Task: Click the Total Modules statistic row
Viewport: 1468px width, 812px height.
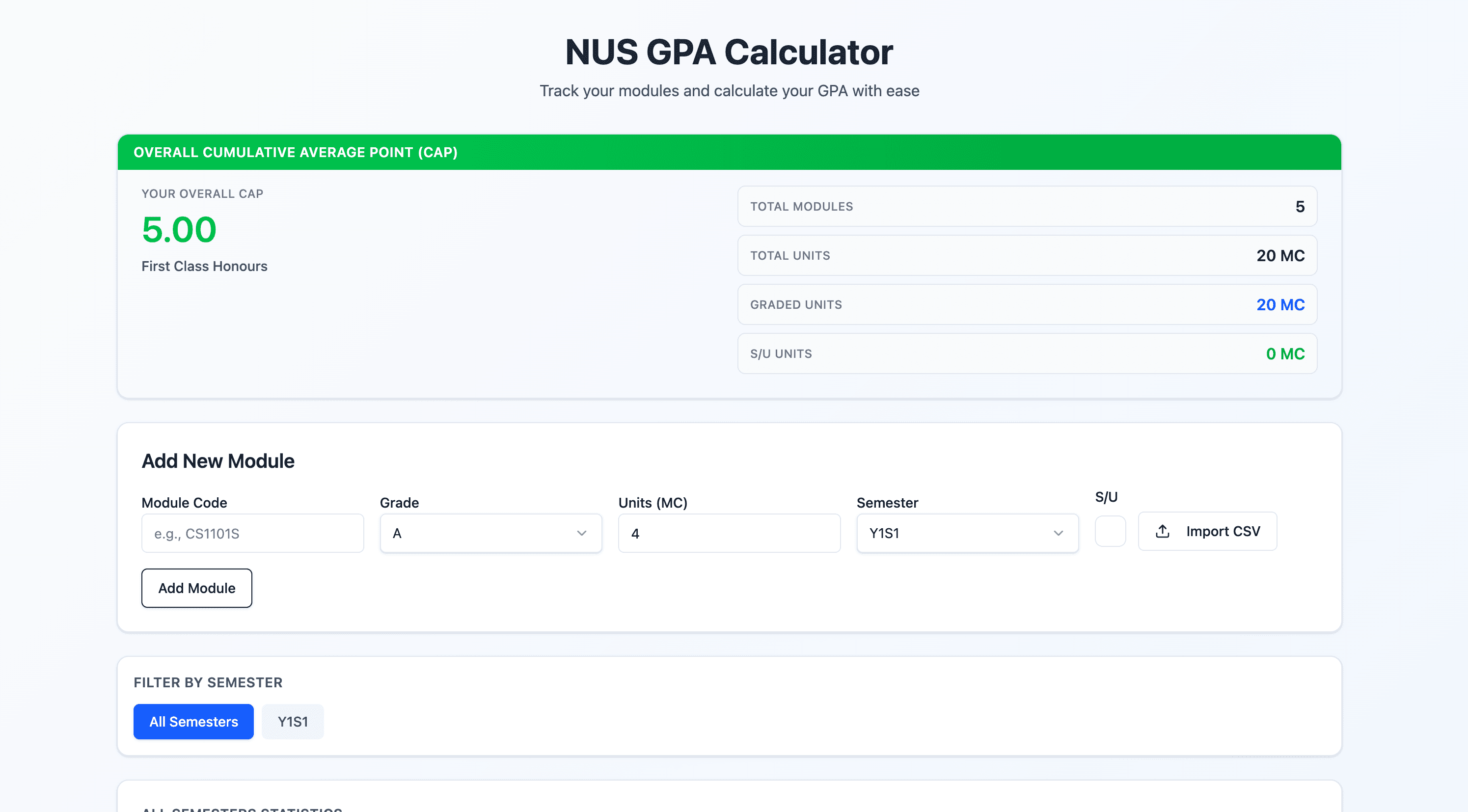Action: tap(1026, 206)
